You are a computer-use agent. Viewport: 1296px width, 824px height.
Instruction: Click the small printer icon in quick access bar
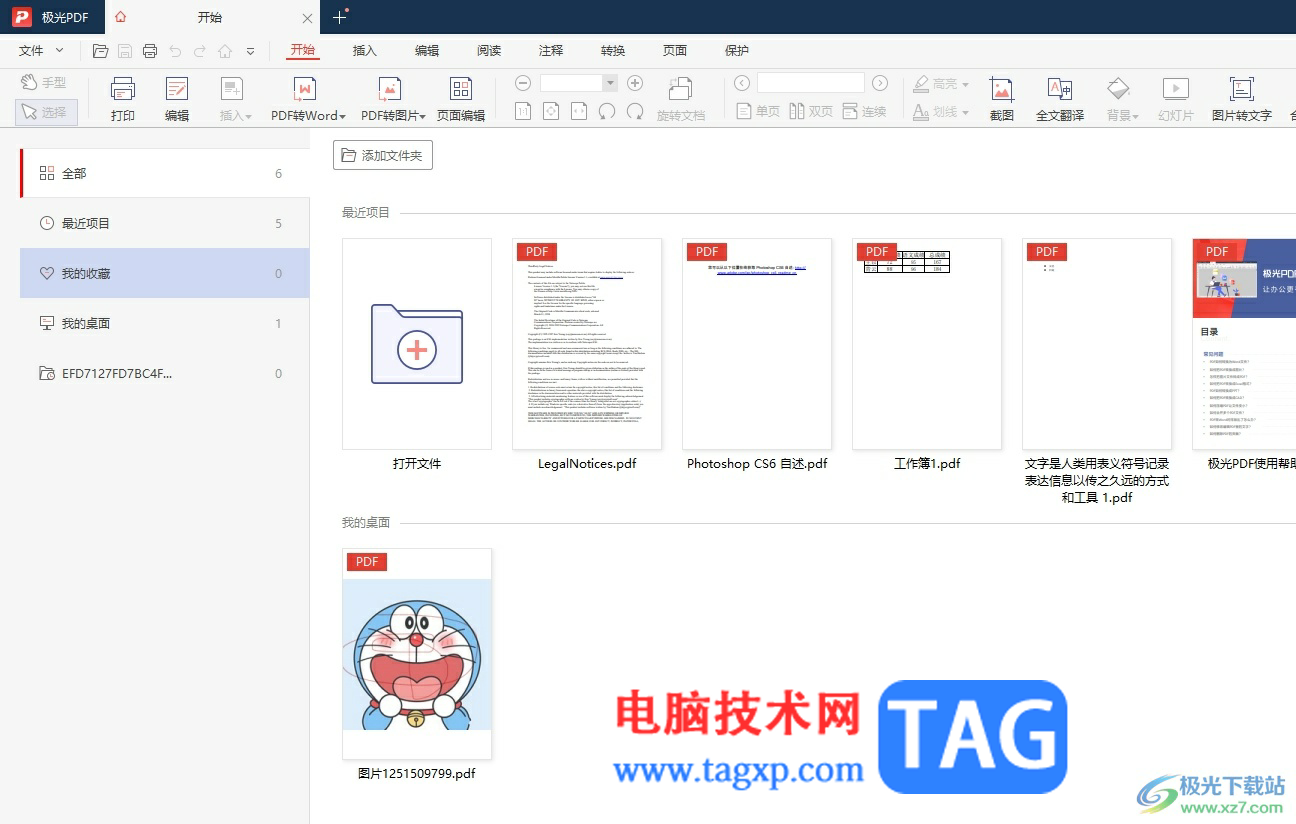tap(150, 51)
